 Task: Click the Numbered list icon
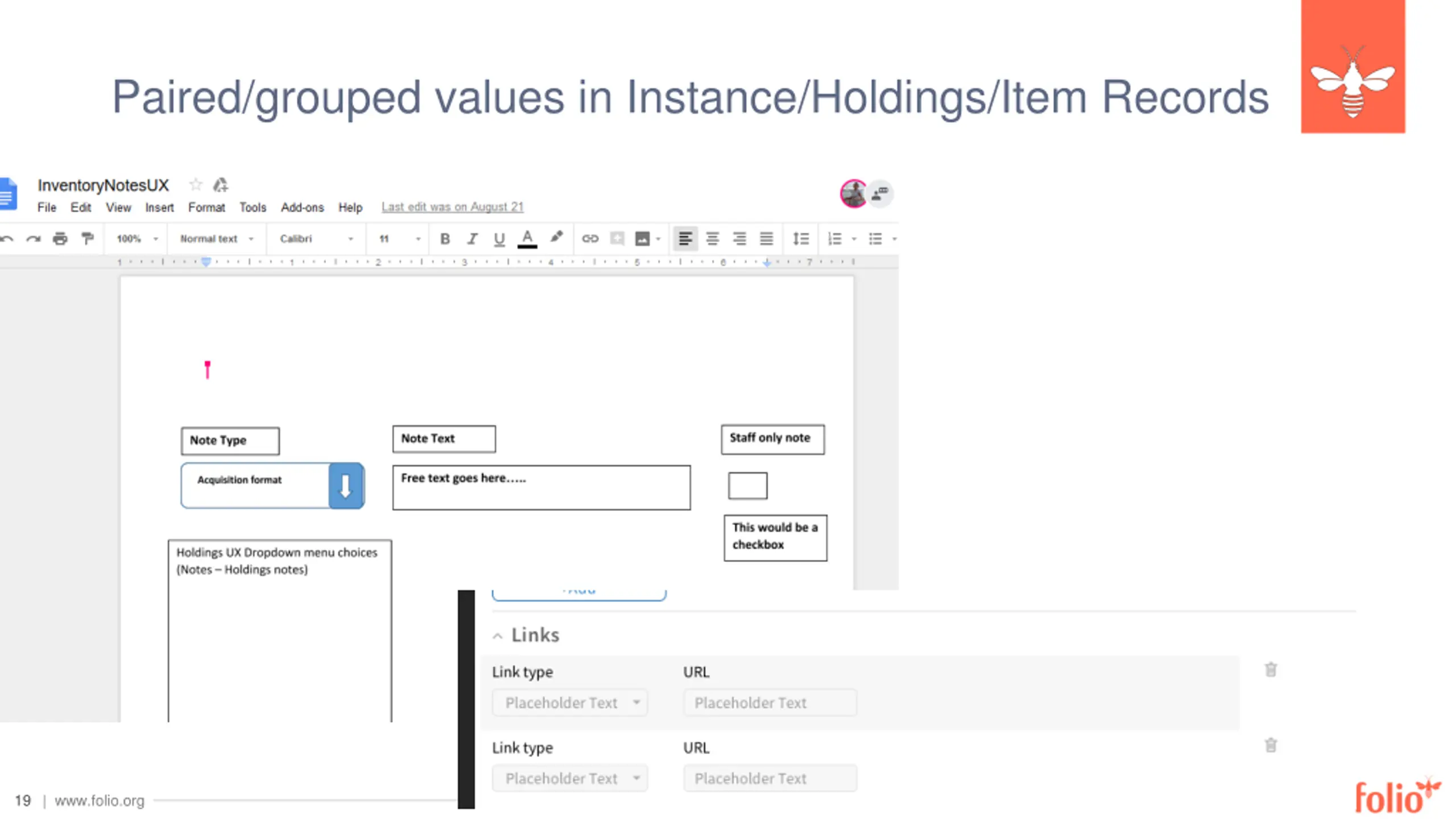coord(834,239)
